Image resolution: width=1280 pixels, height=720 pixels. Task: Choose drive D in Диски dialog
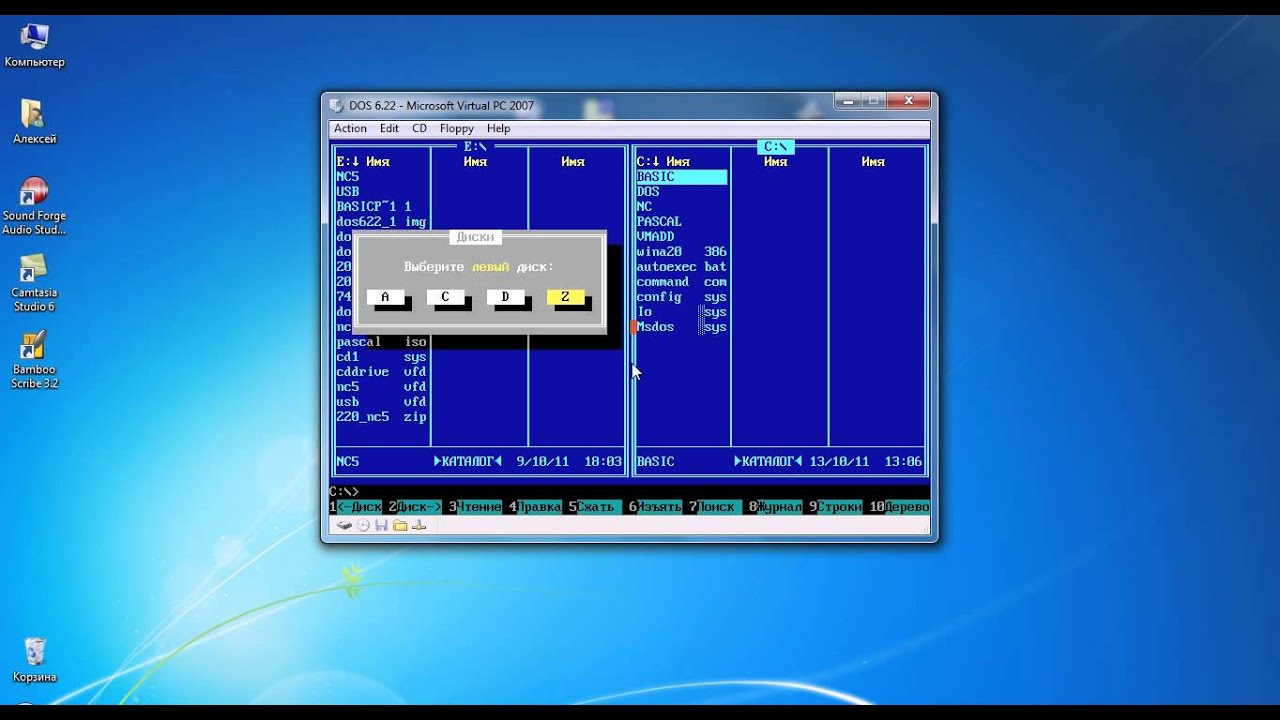(x=505, y=297)
